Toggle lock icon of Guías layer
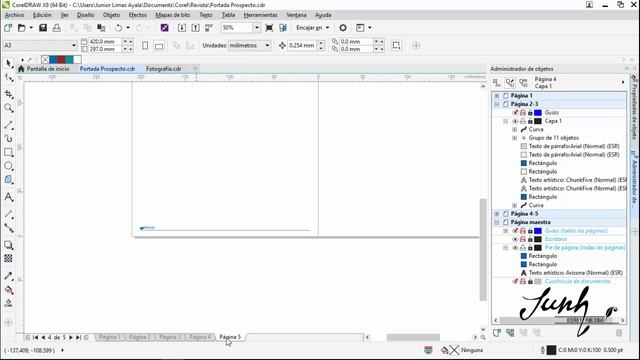Image resolution: width=640 pixels, height=360 pixels. pyautogui.click(x=530, y=113)
